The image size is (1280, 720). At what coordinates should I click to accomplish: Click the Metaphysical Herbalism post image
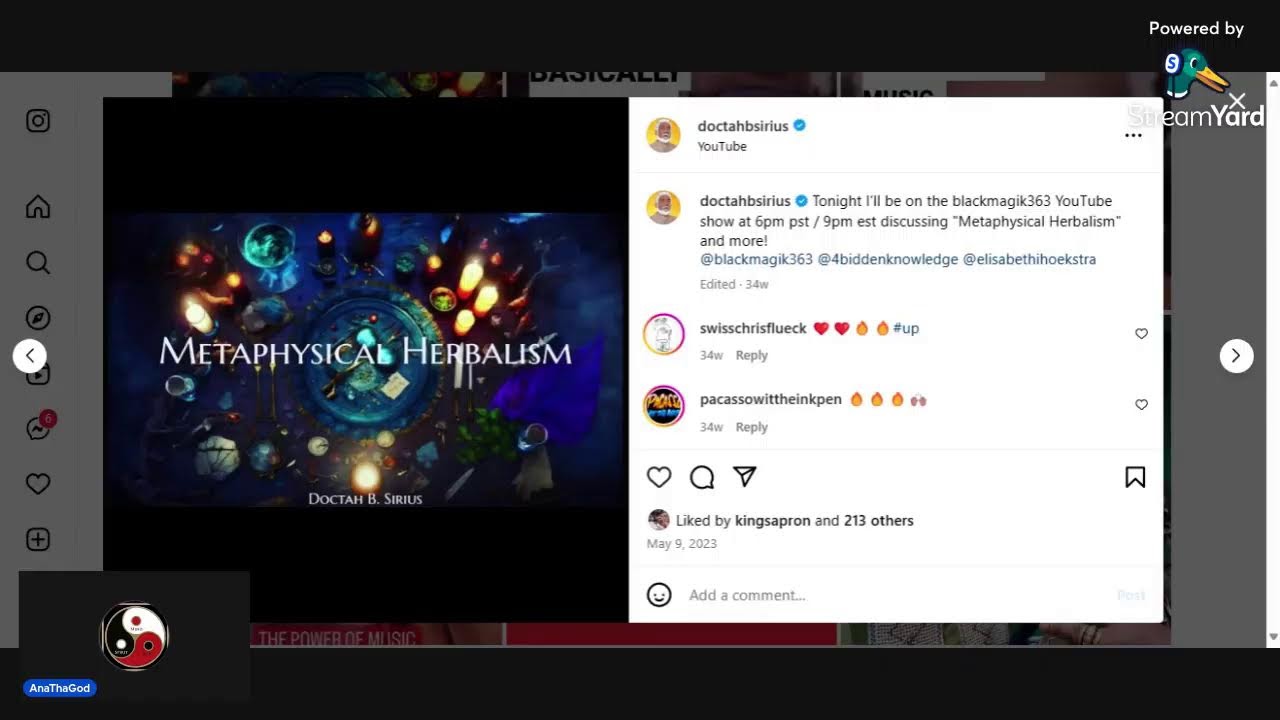coord(365,360)
